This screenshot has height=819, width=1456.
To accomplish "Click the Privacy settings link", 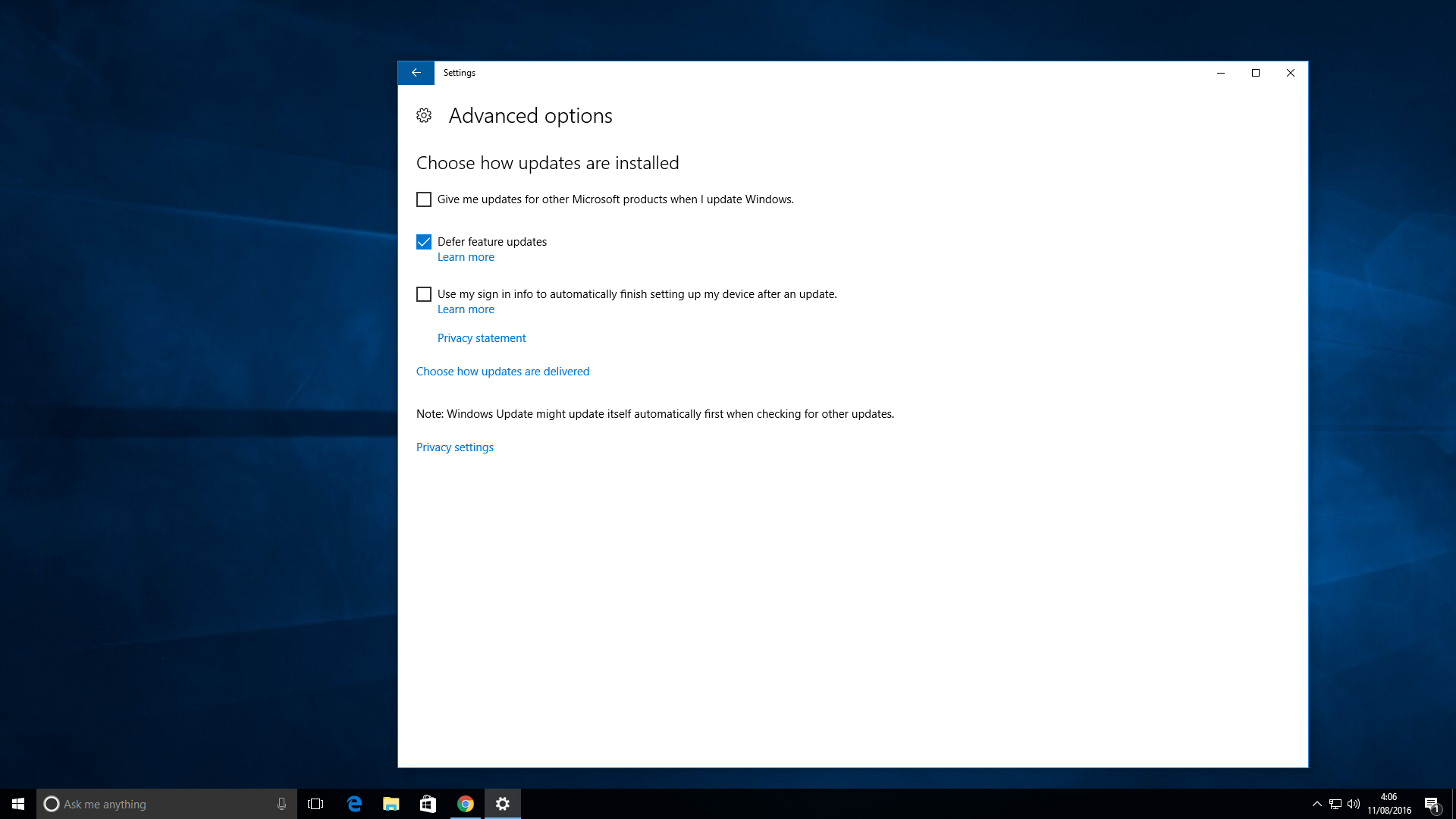I will pyautogui.click(x=454, y=447).
